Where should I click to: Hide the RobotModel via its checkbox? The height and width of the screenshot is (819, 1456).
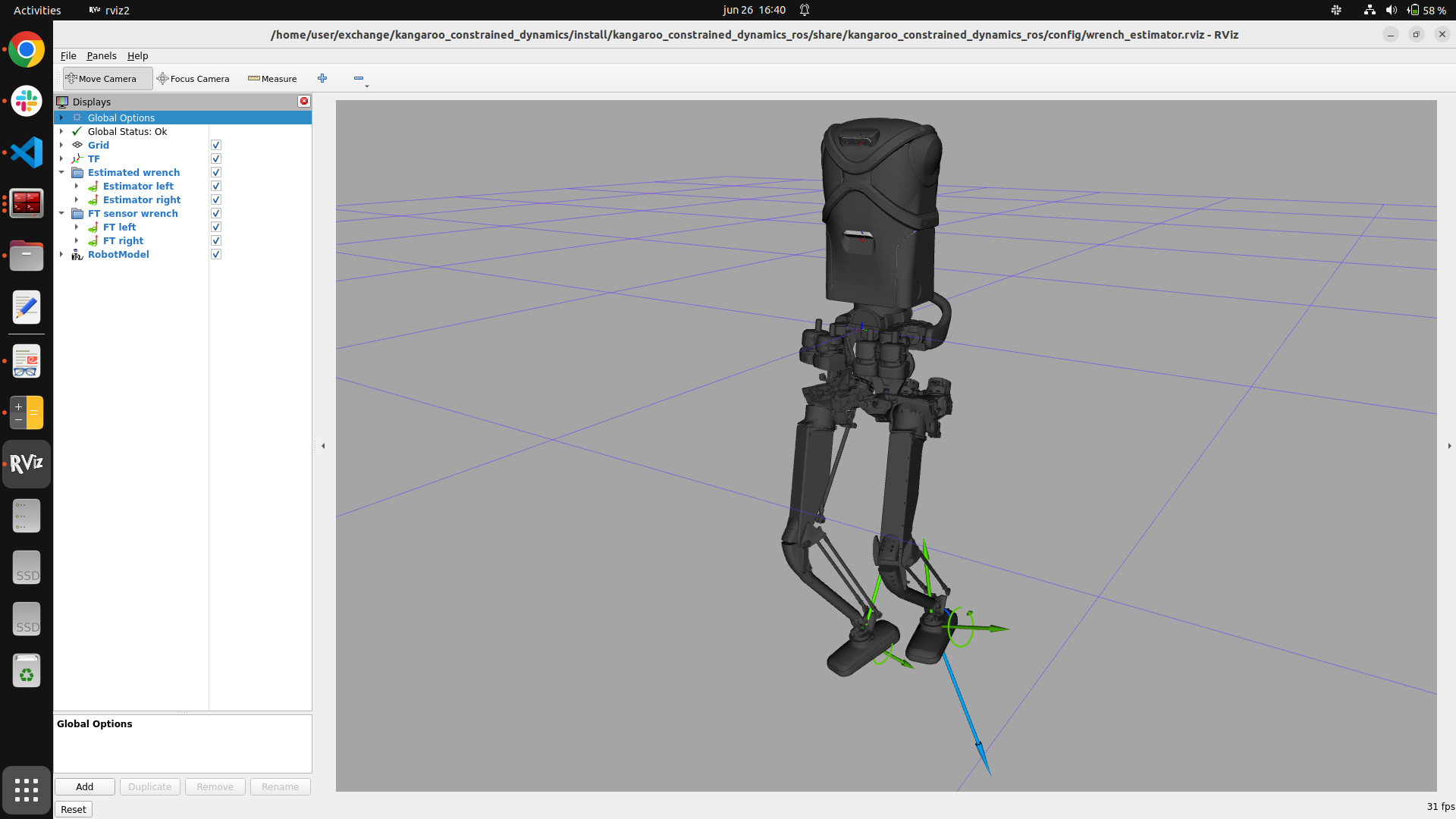216,254
